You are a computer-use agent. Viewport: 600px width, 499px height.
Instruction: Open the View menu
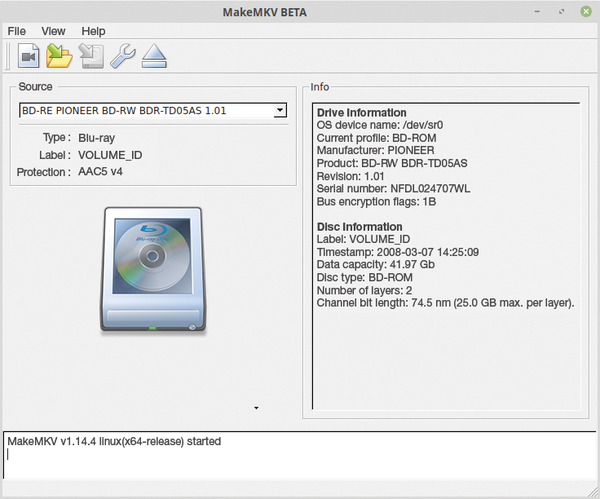[x=53, y=31]
